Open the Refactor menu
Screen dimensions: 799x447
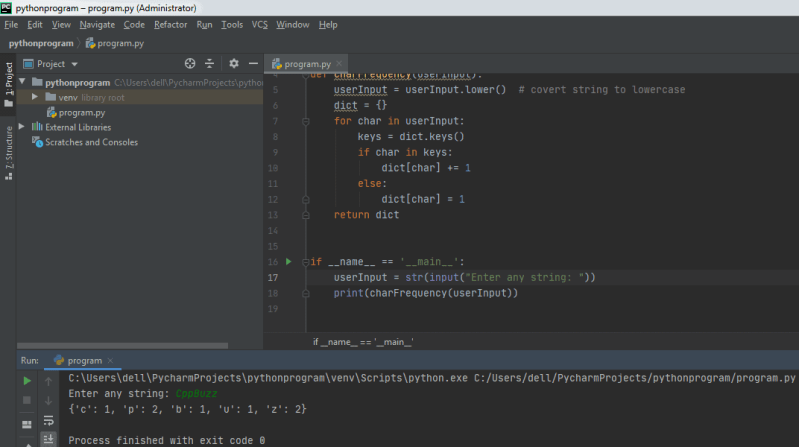(171, 24)
